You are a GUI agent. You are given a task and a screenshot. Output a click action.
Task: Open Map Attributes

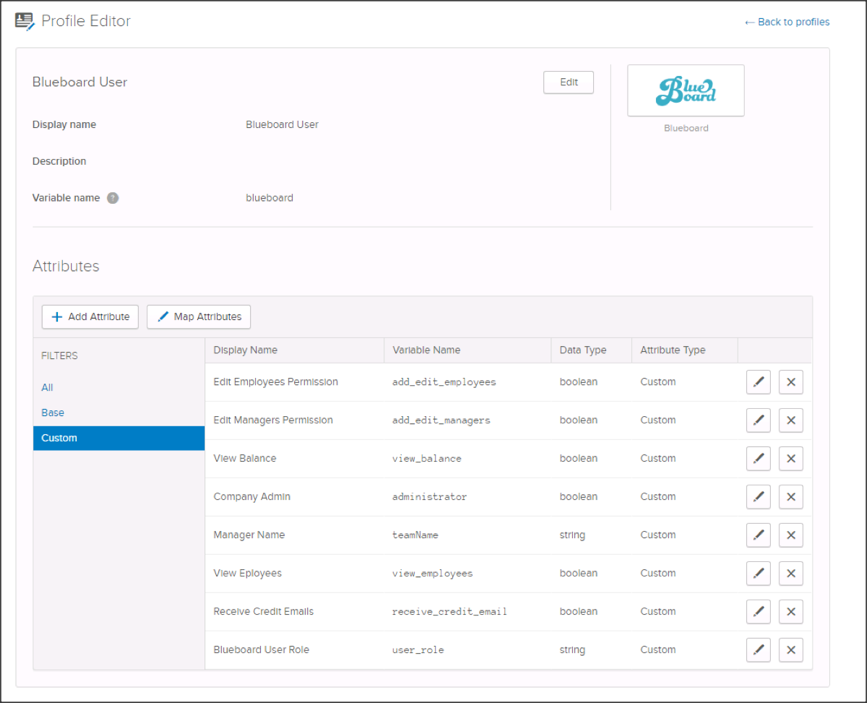[x=199, y=317]
